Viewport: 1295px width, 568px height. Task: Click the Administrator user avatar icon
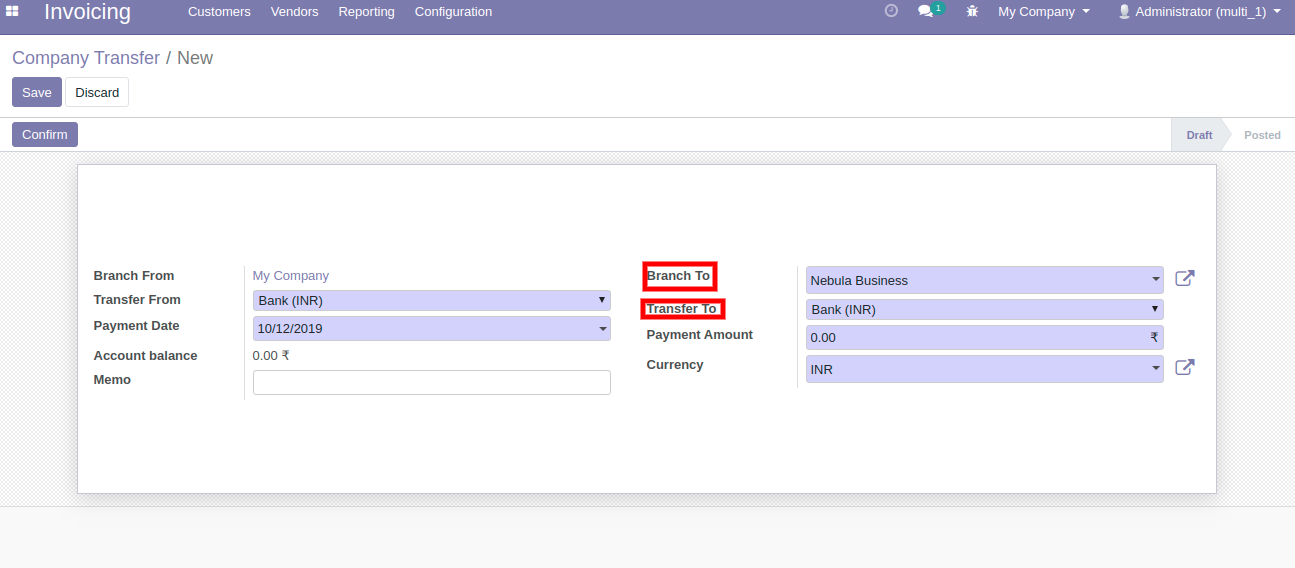tap(1124, 12)
